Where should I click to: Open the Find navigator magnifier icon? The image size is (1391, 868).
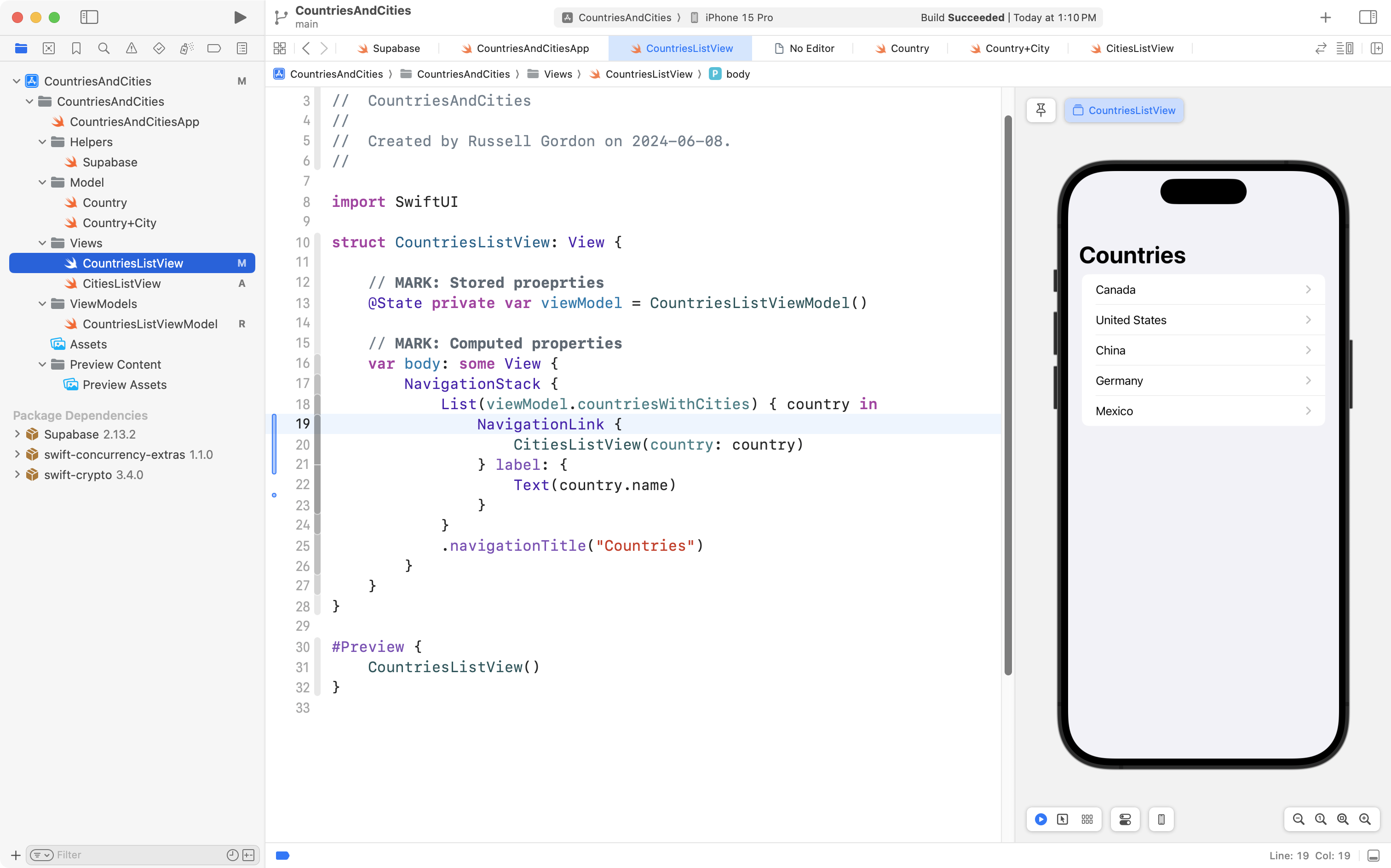pos(104,48)
